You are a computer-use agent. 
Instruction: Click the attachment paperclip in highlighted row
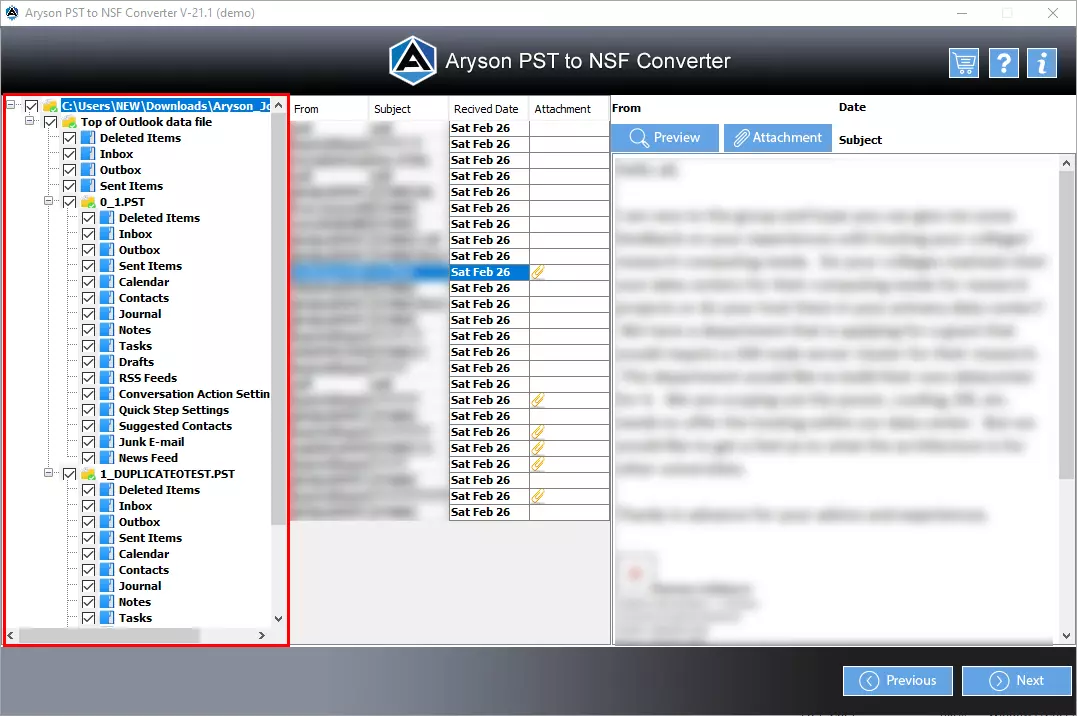tap(538, 272)
